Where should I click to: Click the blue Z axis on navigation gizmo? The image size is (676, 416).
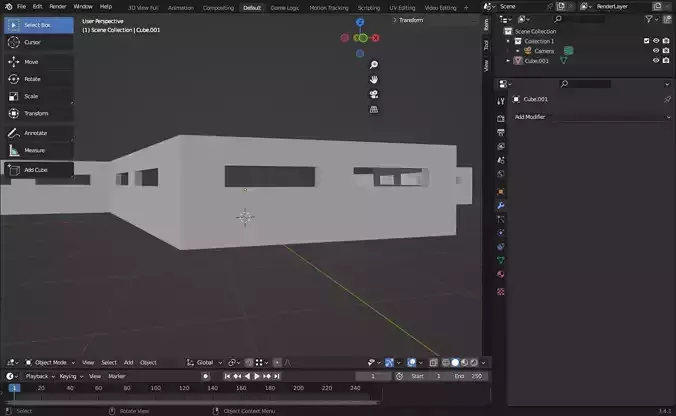click(360, 22)
